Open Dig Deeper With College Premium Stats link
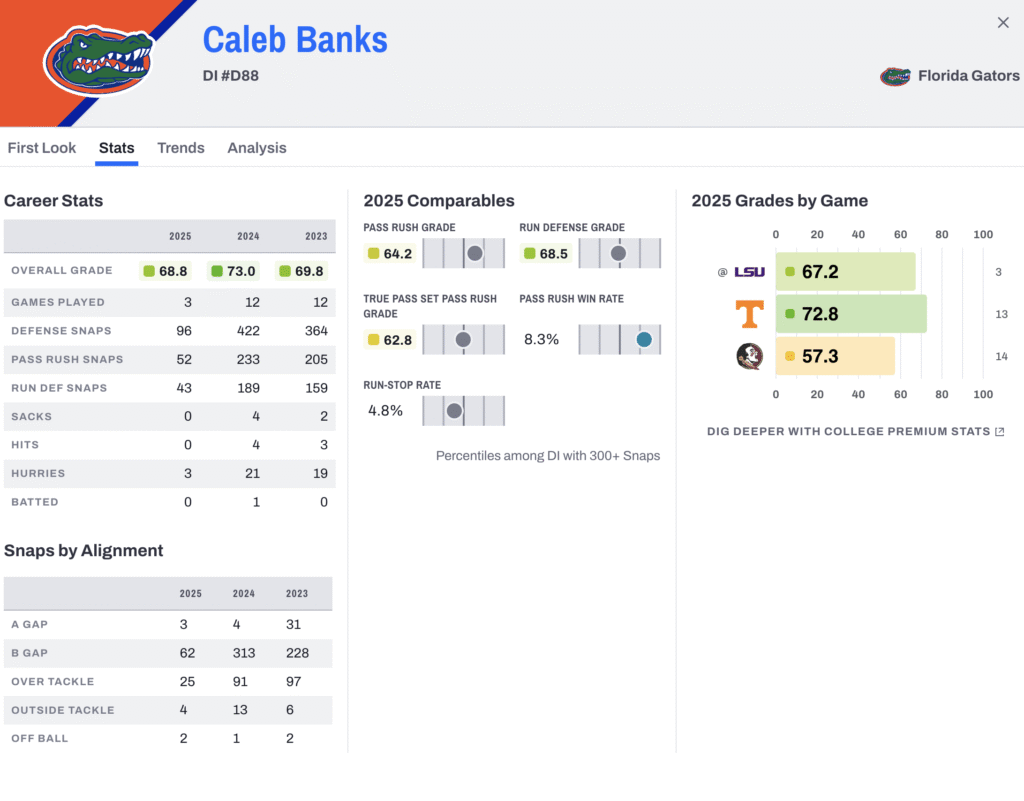The height and width of the screenshot is (801, 1024). tap(848, 432)
